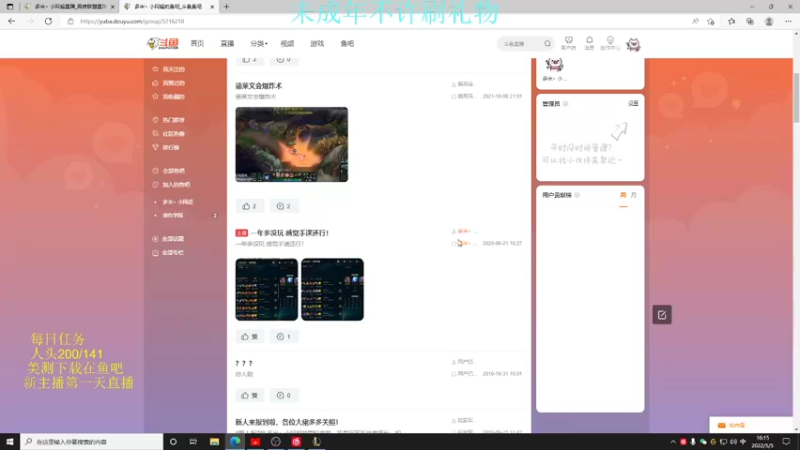Switch contribution ranking to 周 tab
This screenshot has width=800, height=450.
[x=623, y=195]
